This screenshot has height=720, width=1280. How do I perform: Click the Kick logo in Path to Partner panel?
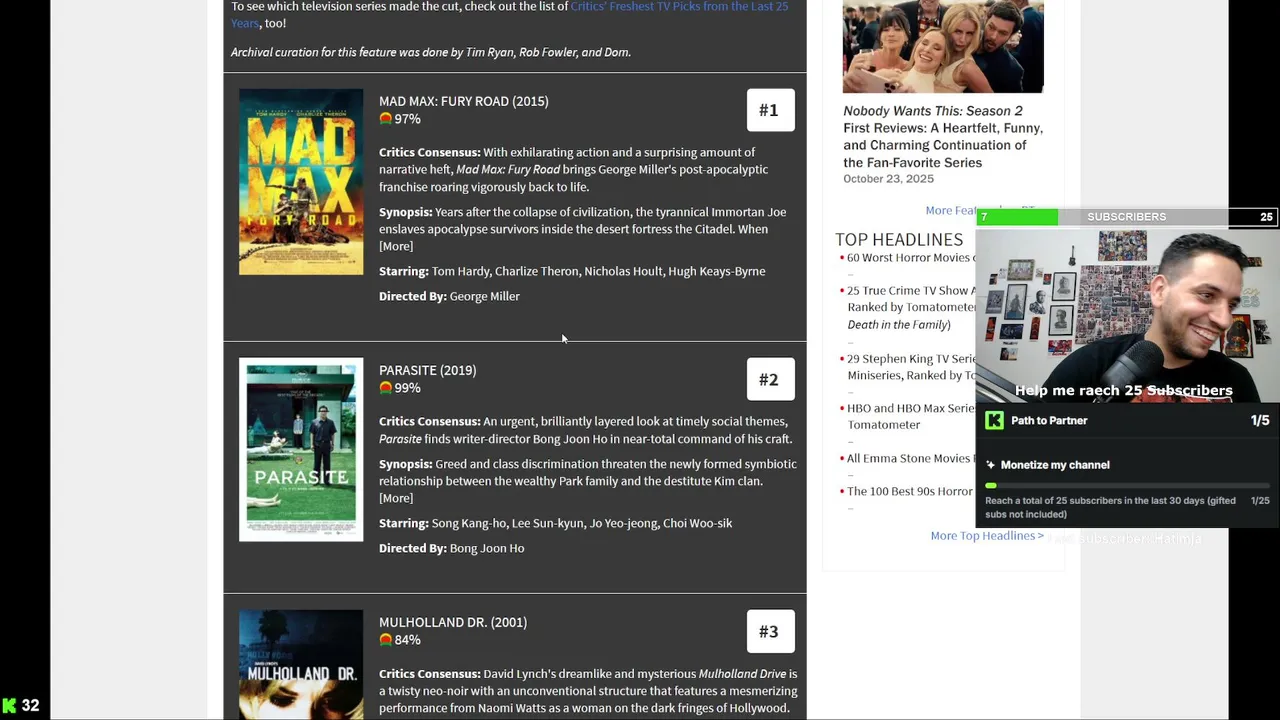pyautogui.click(x=994, y=420)
